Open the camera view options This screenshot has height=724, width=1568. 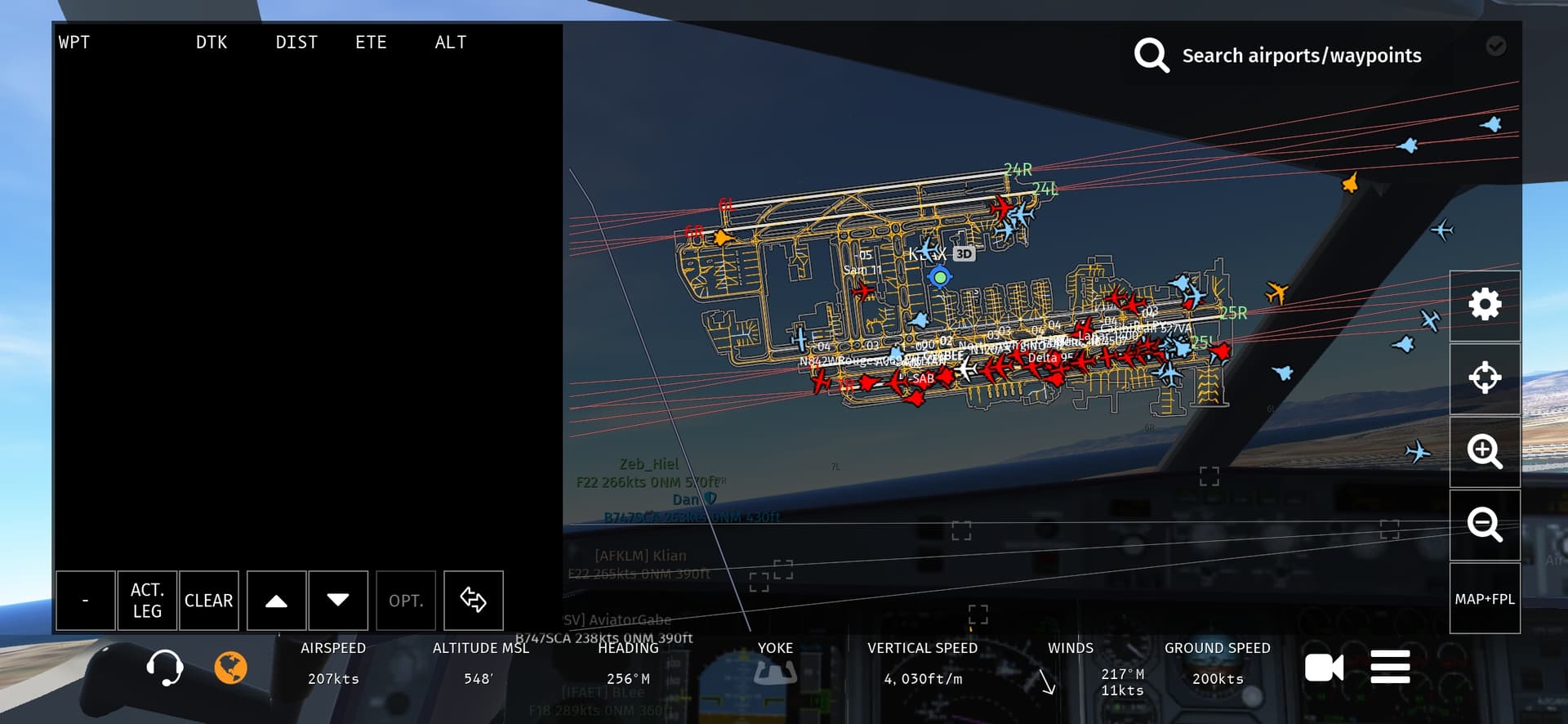point(1324,668)
